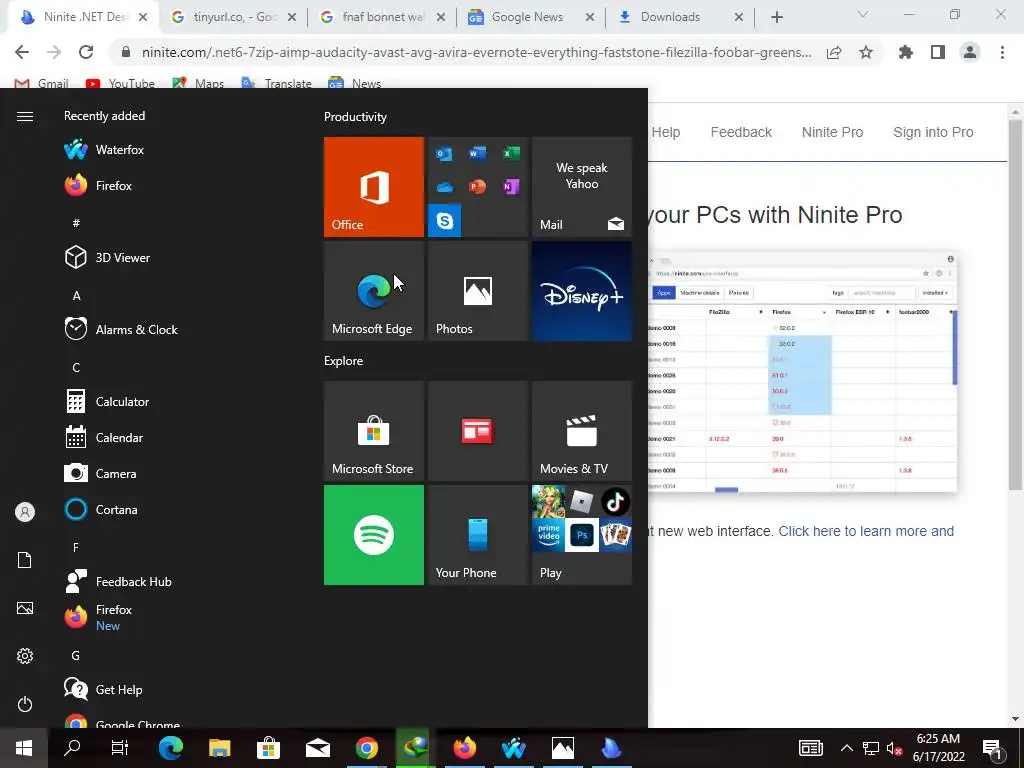Viewport: 1024px width, 768px height.
Task: Open Microsoft Store tile
Action: pos(374,431)
